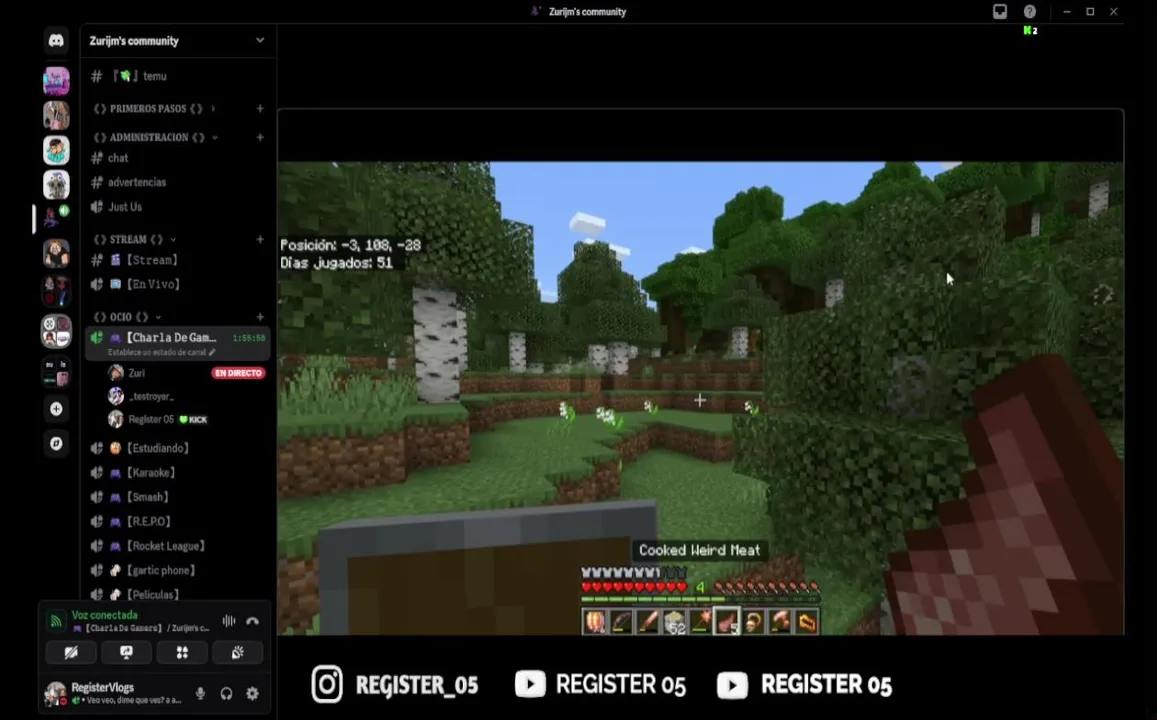Join 【R.E.P.O】 voice channel
This screenshot has height=720, width=1157.
coord(177,521)
